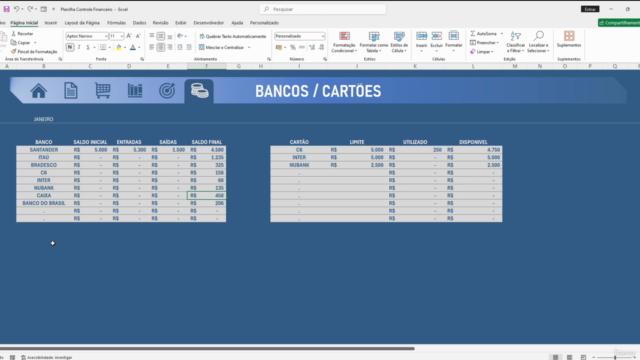Decrease font size with the A-down icon
Viewport: 640px width, 360px height.
pyautogui.click(x=138, y=36)
